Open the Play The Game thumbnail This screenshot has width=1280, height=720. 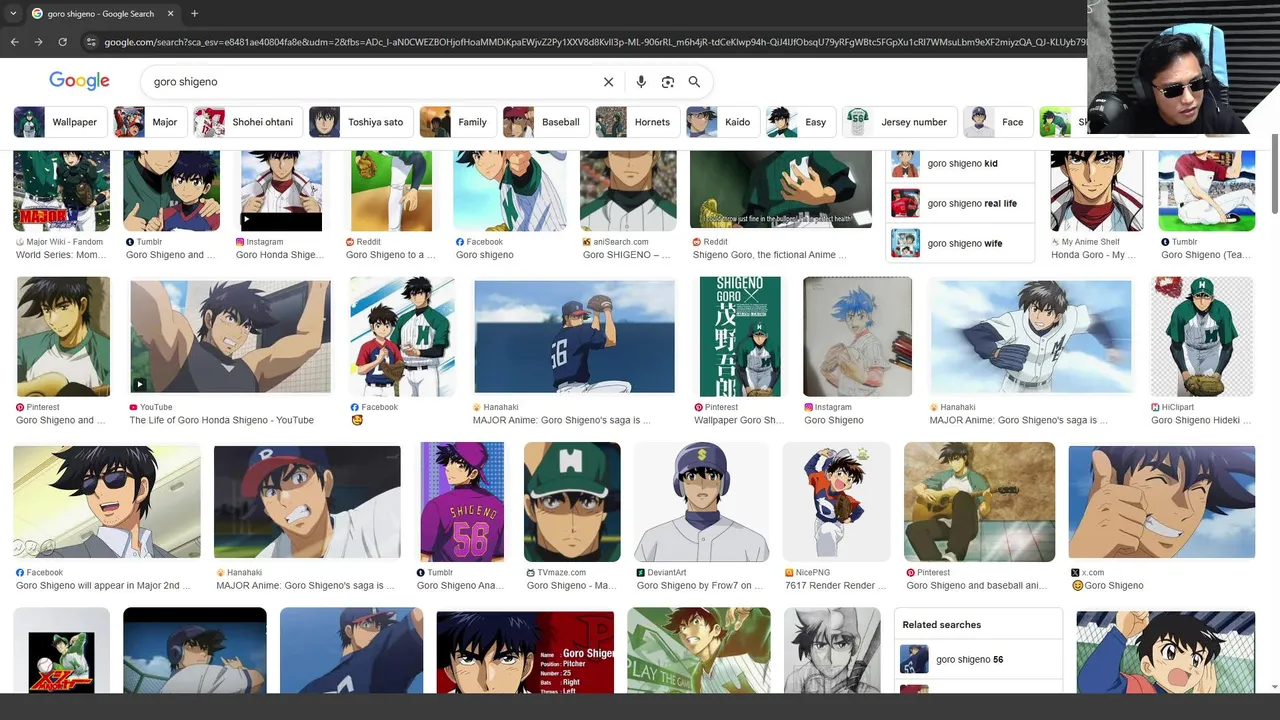[699, 650]
